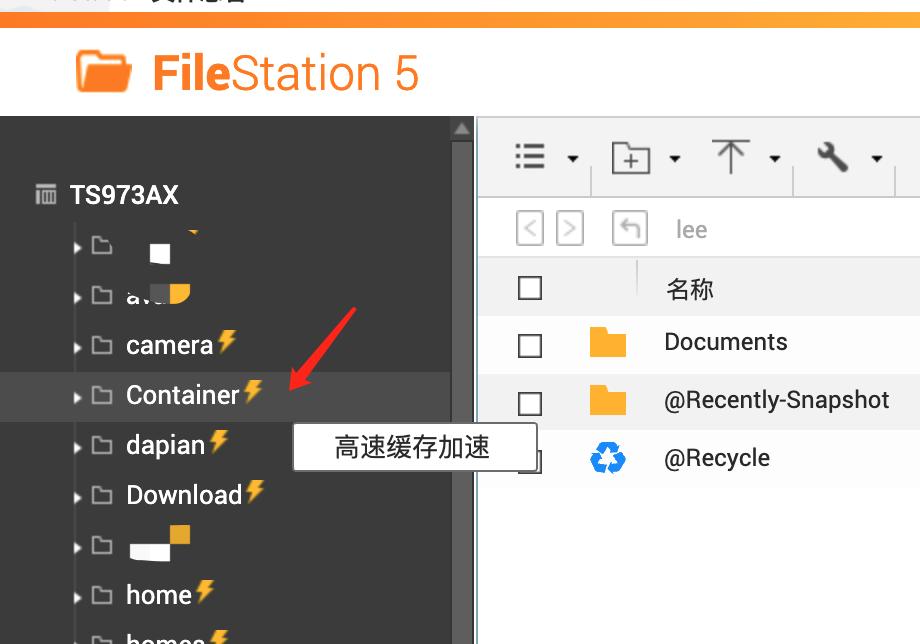Click the TS973AX NAS icon

[x=46, y=194]
